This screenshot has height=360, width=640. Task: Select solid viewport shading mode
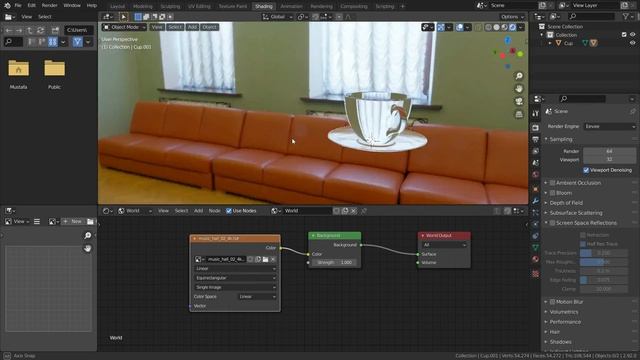[x=496, y=27]
